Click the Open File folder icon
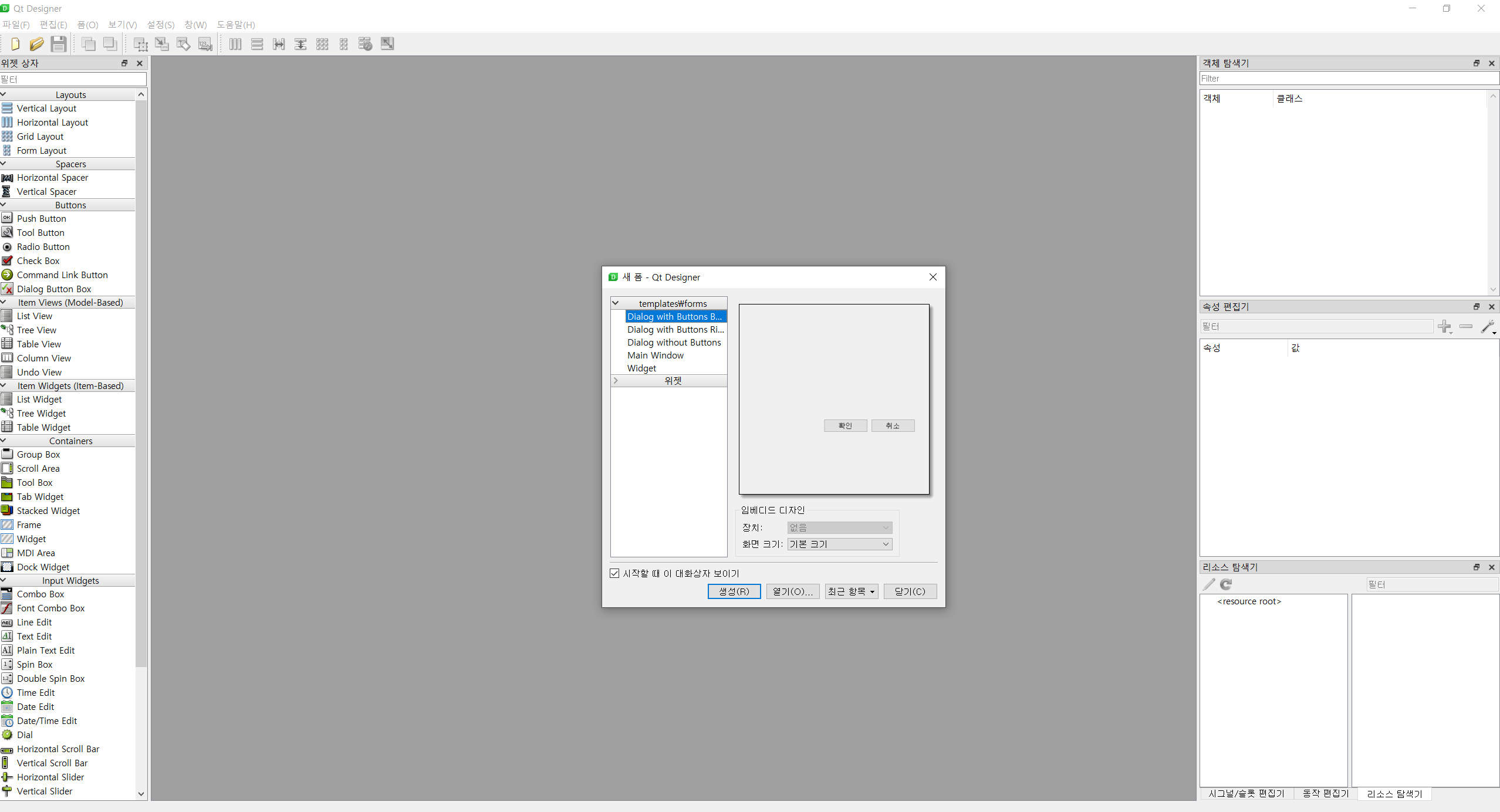 point(36,44)
